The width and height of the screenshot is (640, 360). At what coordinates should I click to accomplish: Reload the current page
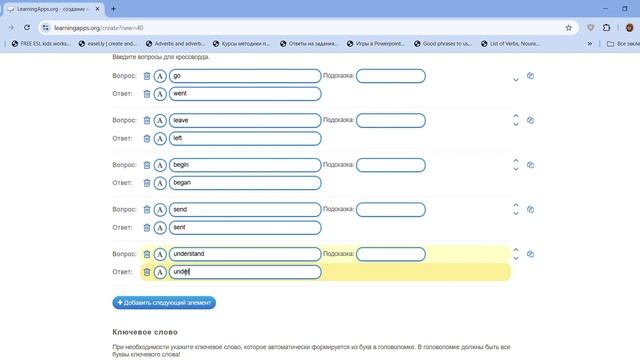pyautogui.click(x=27, y=28)
